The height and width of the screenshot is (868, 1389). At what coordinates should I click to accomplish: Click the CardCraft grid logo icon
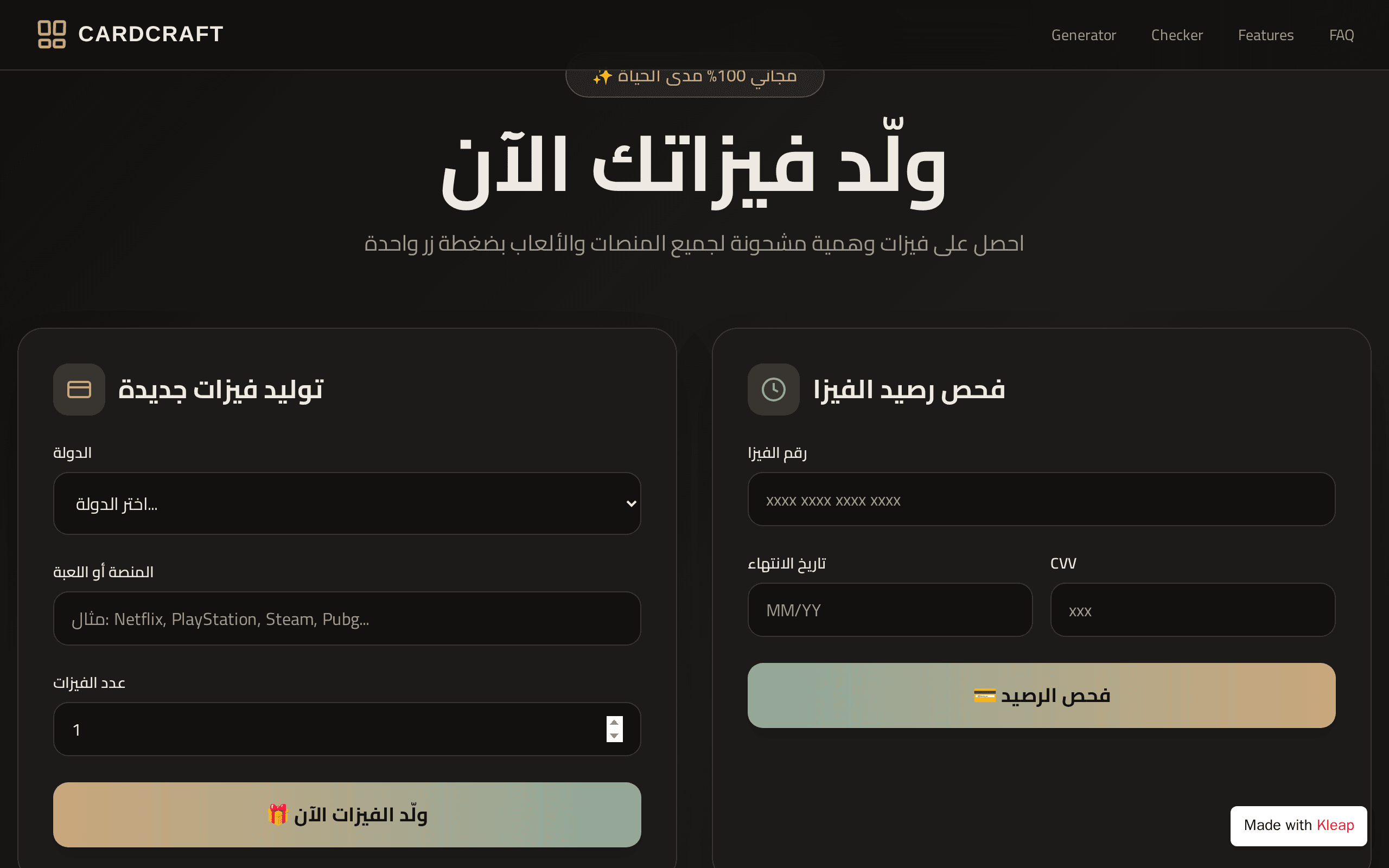click(x=52, y=34)
